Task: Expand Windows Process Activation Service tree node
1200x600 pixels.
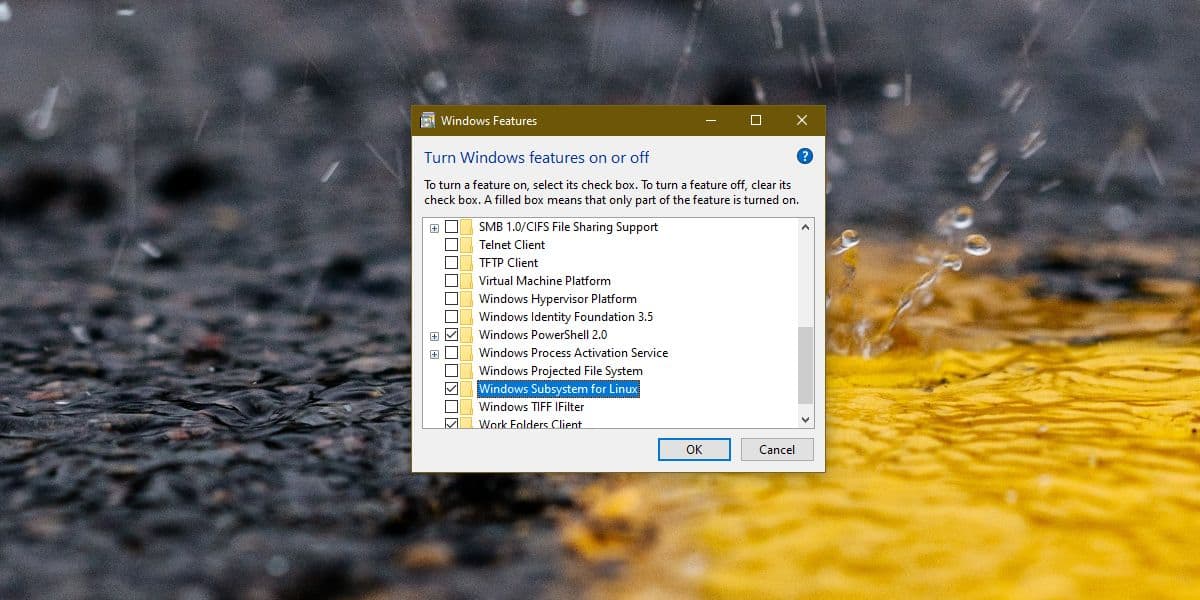Action: (434, 354)
